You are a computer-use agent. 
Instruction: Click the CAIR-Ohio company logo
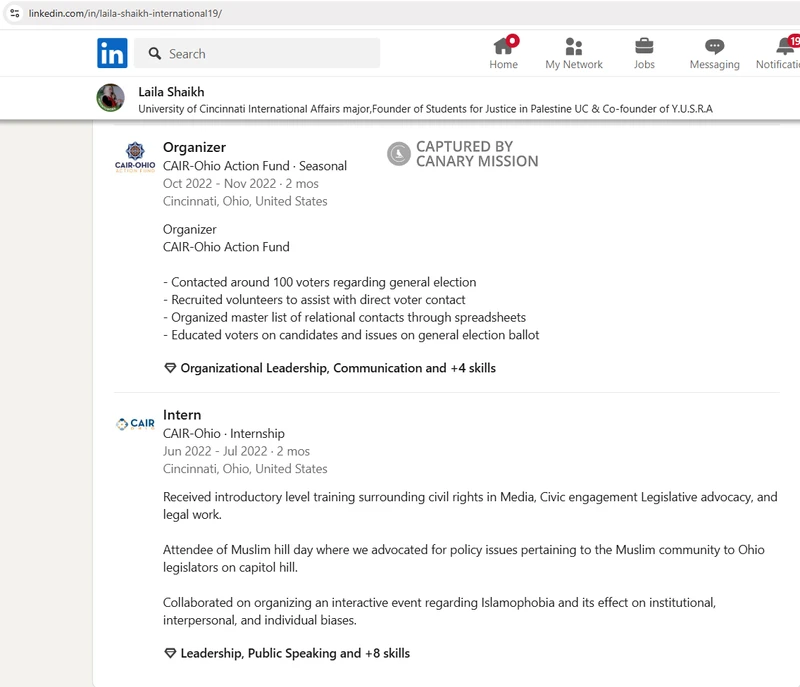pyautogui.click(x=135, y=424)
